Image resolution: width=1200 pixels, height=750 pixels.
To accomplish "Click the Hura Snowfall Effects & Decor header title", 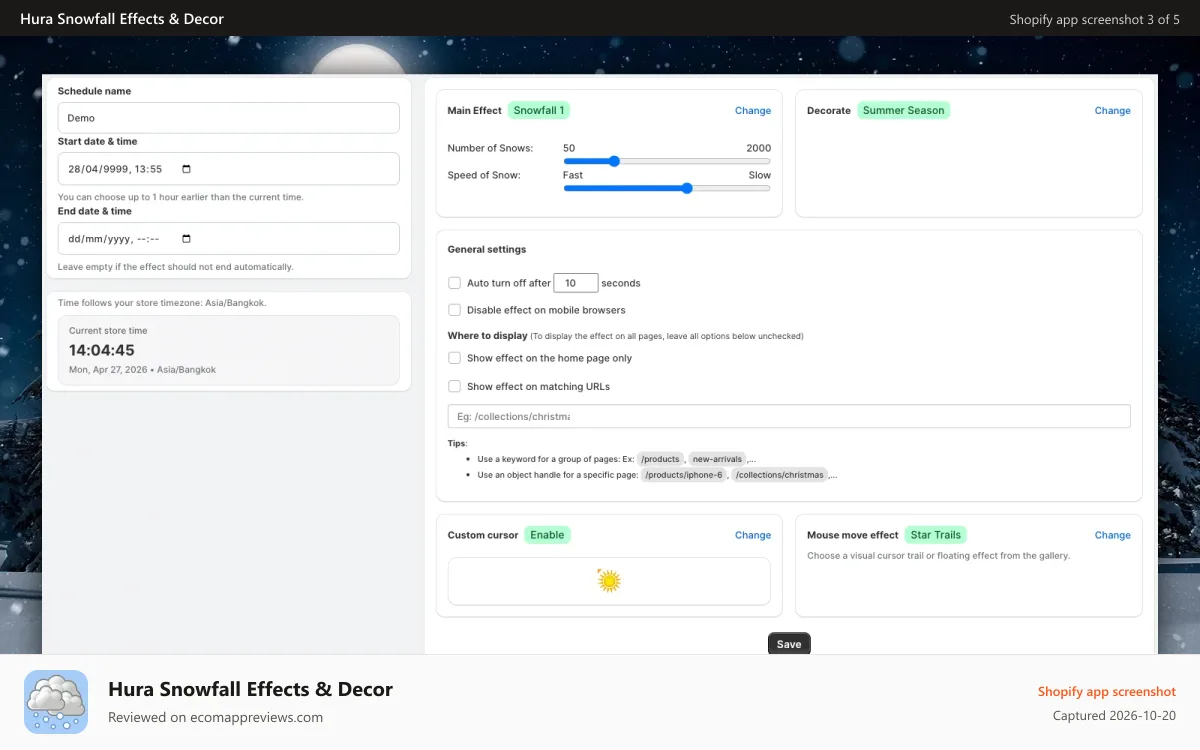I will coord(122,19).
